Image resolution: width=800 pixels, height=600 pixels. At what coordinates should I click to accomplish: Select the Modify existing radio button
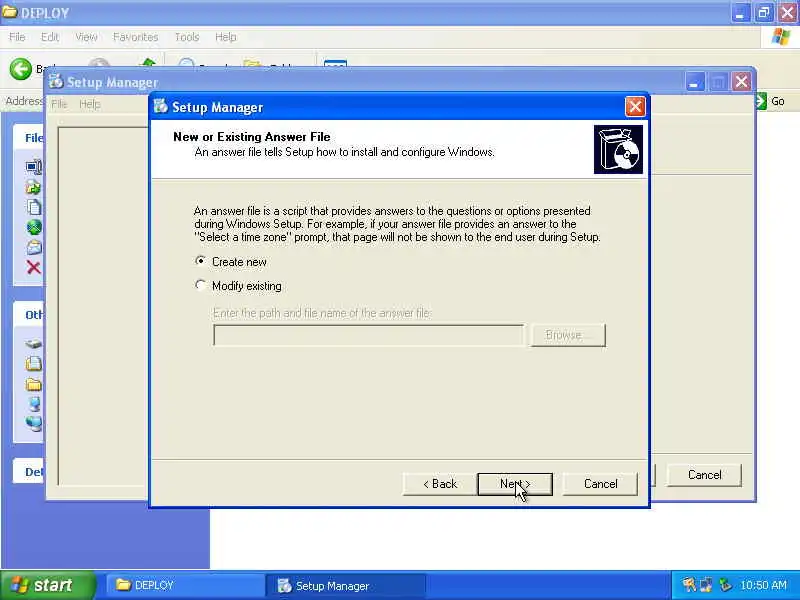click(x=201, y=285)
